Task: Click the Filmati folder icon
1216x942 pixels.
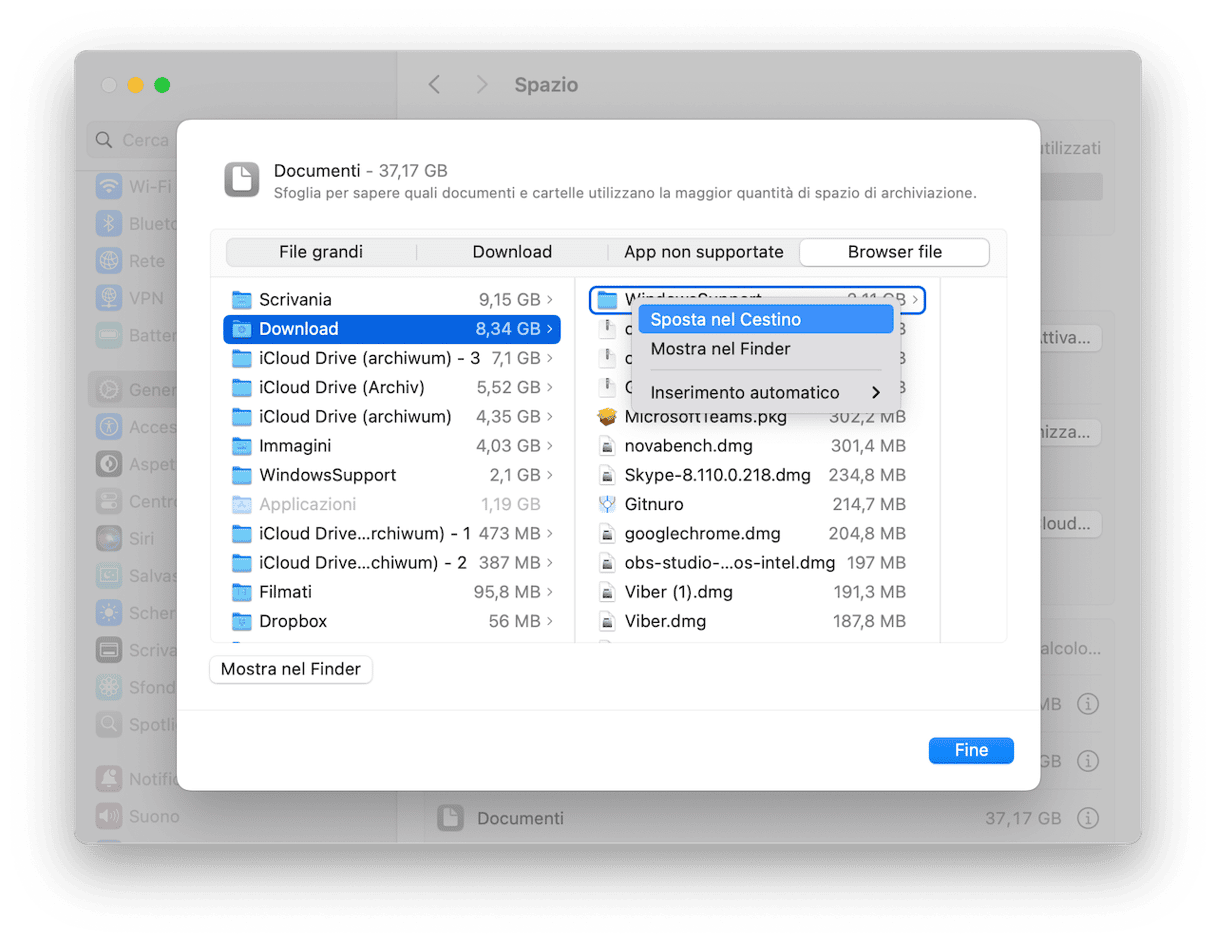Action: pyautogui.click(x=241, y=592)
